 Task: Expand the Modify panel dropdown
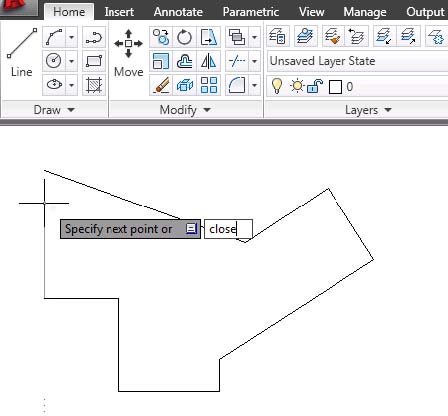pyautogui.click(x=185, y=110)
